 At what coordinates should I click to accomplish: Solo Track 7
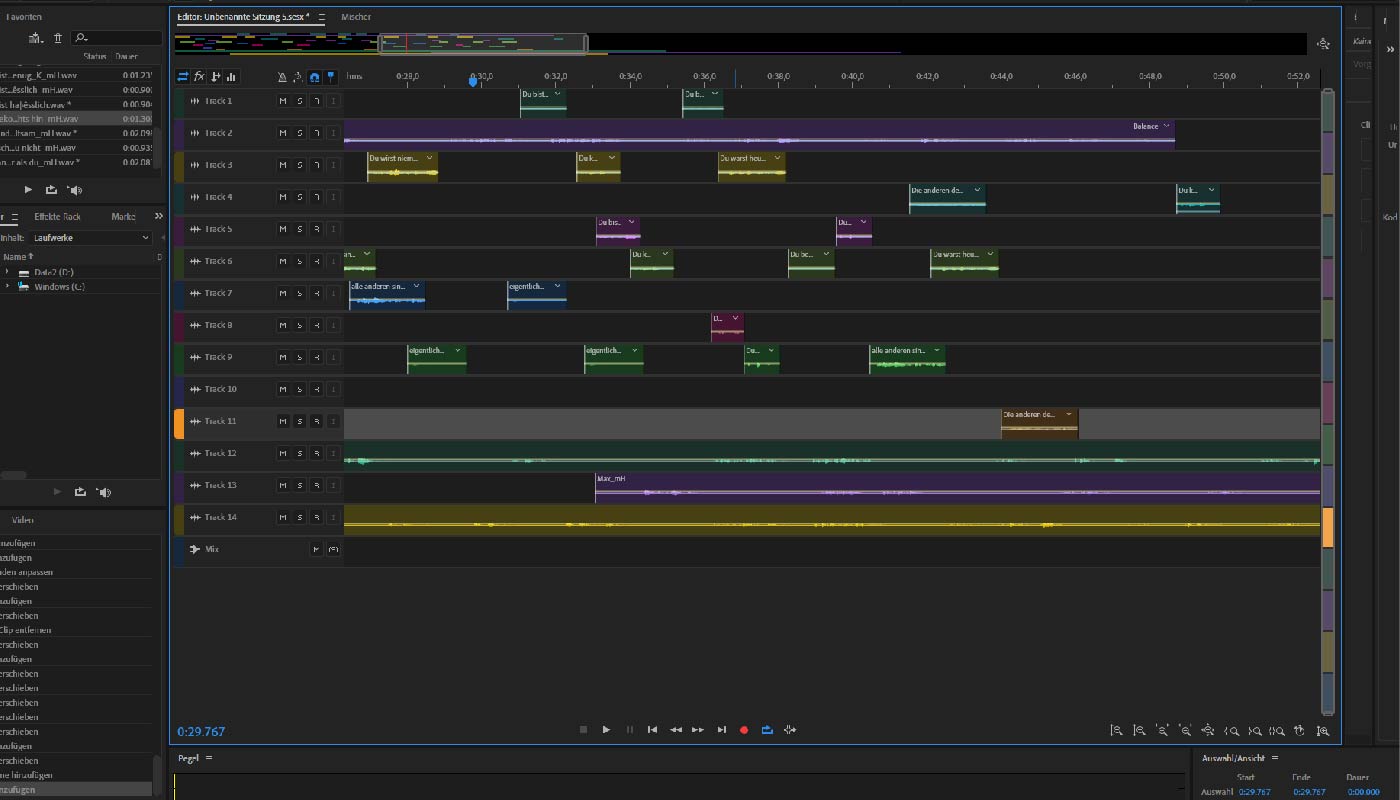[x=299, y=293]
